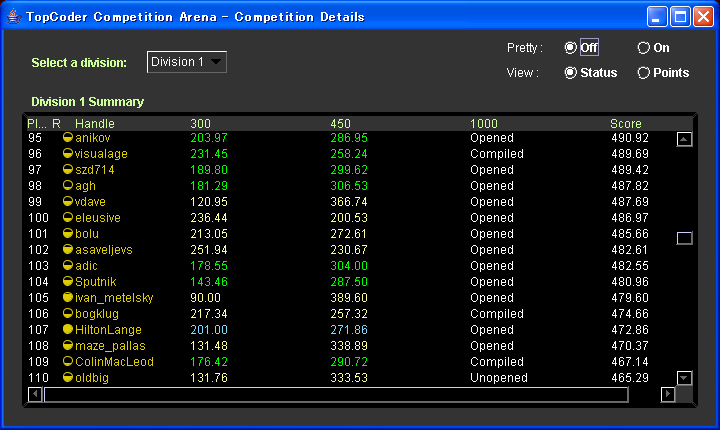Click ivan_metelsky's rating icon

(x=68, y=297)
